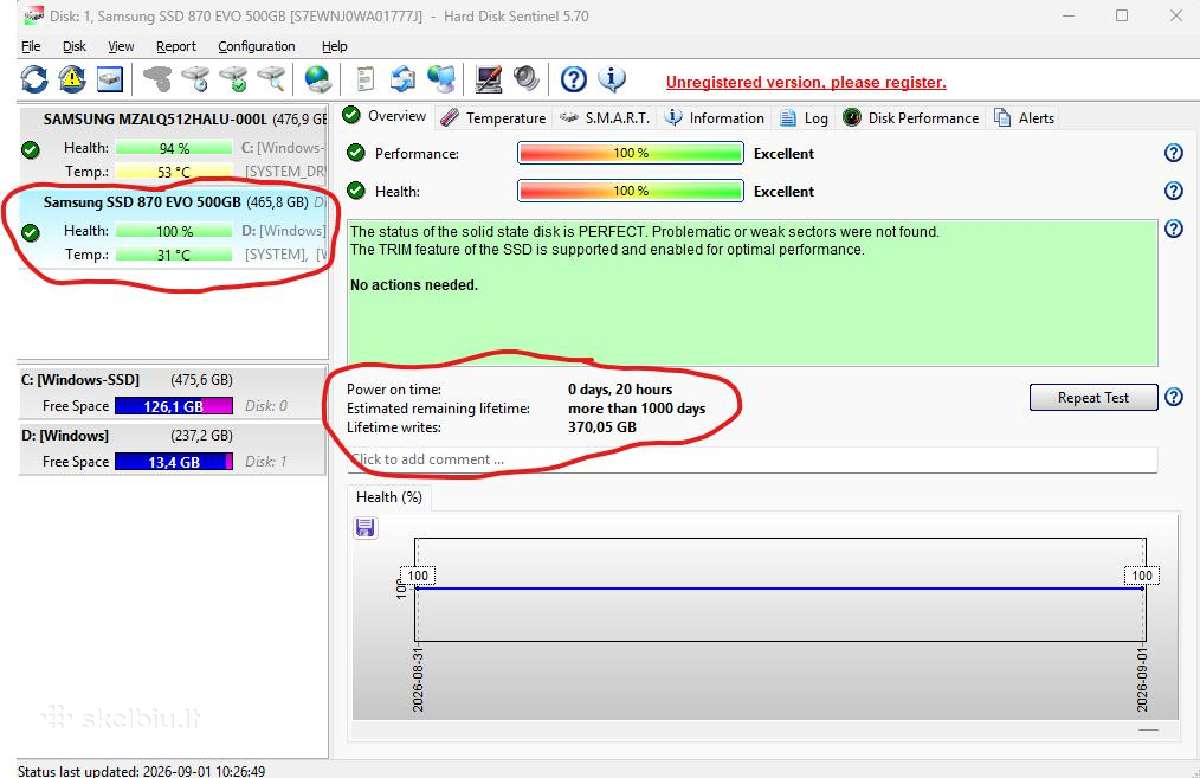The width and height of the screenshot is (1200, 778).
Task: Click the 'Status last updated' status bar text
Action: pos(142,771)
